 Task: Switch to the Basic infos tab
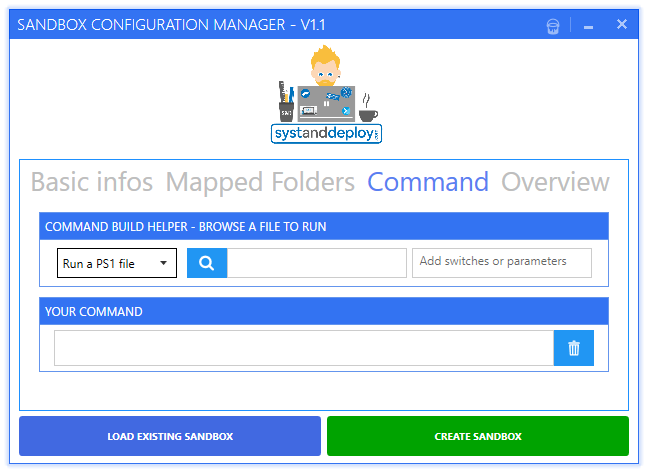[x=92, y=182]
